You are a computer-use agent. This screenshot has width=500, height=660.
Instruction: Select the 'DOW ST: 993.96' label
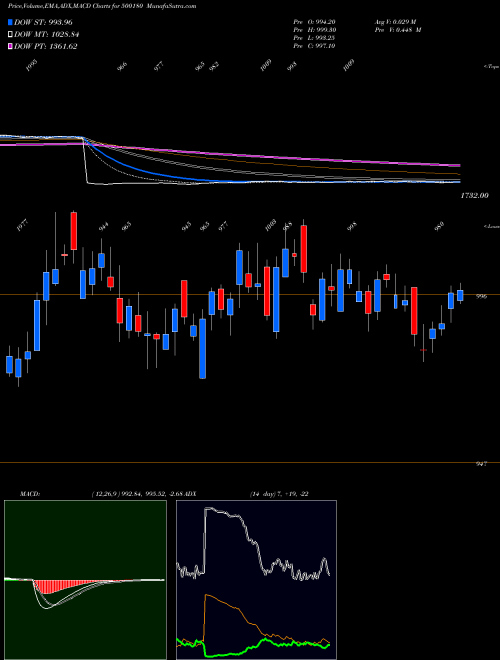click(x=43, y=22)
